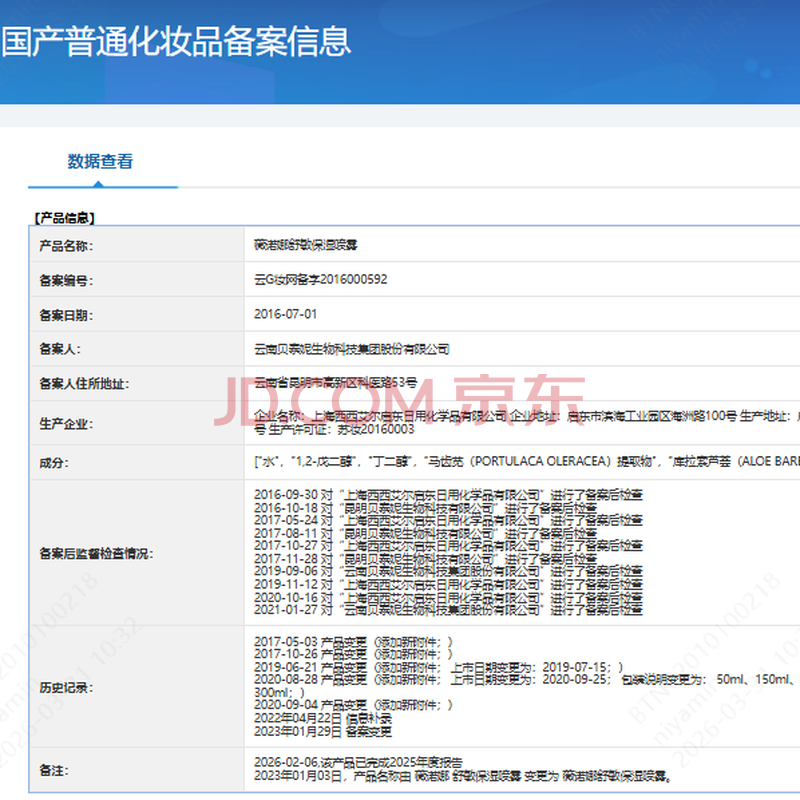Switch to the 数据查看 tab

click(x=100, y=161)
